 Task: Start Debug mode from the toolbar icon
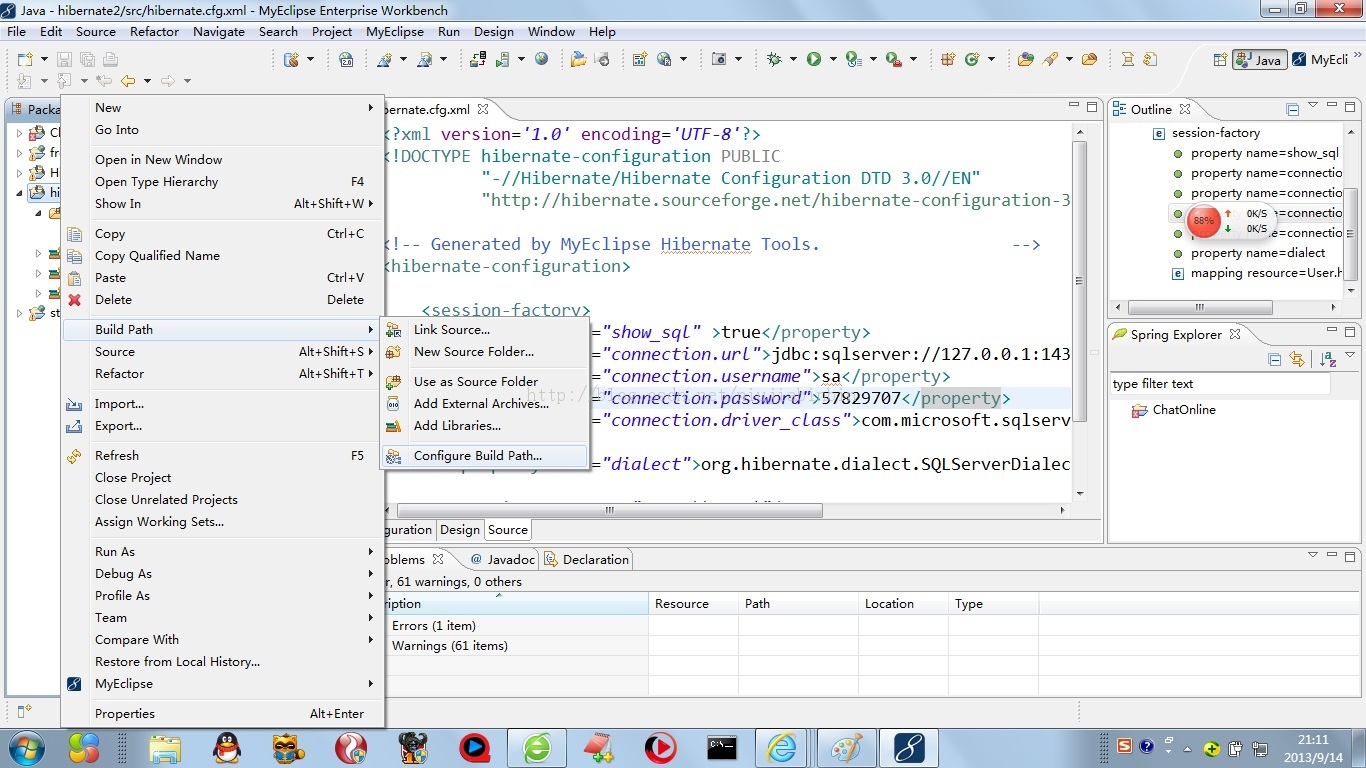[771, 59]
